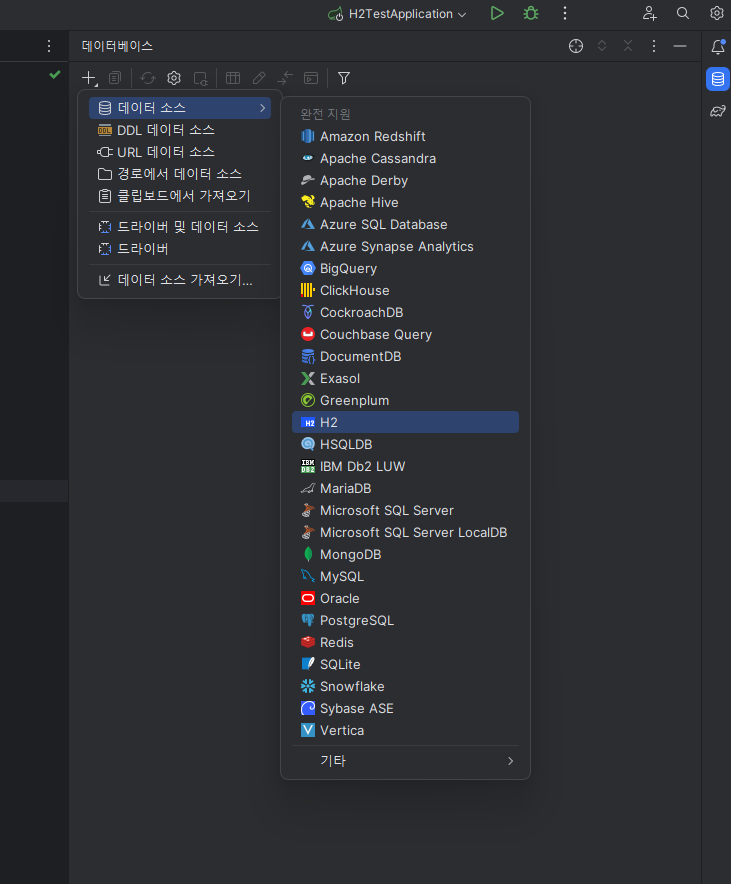Image resolution: width=731 pixels, height=884 pixels.
Task: Choose Greenplum data source
Action: (405, 400)
